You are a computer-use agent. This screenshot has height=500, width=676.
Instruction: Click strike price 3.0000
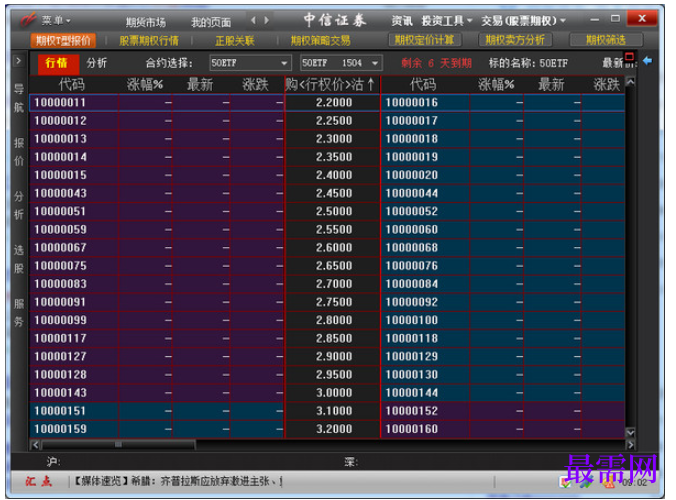tap(334, 393)
